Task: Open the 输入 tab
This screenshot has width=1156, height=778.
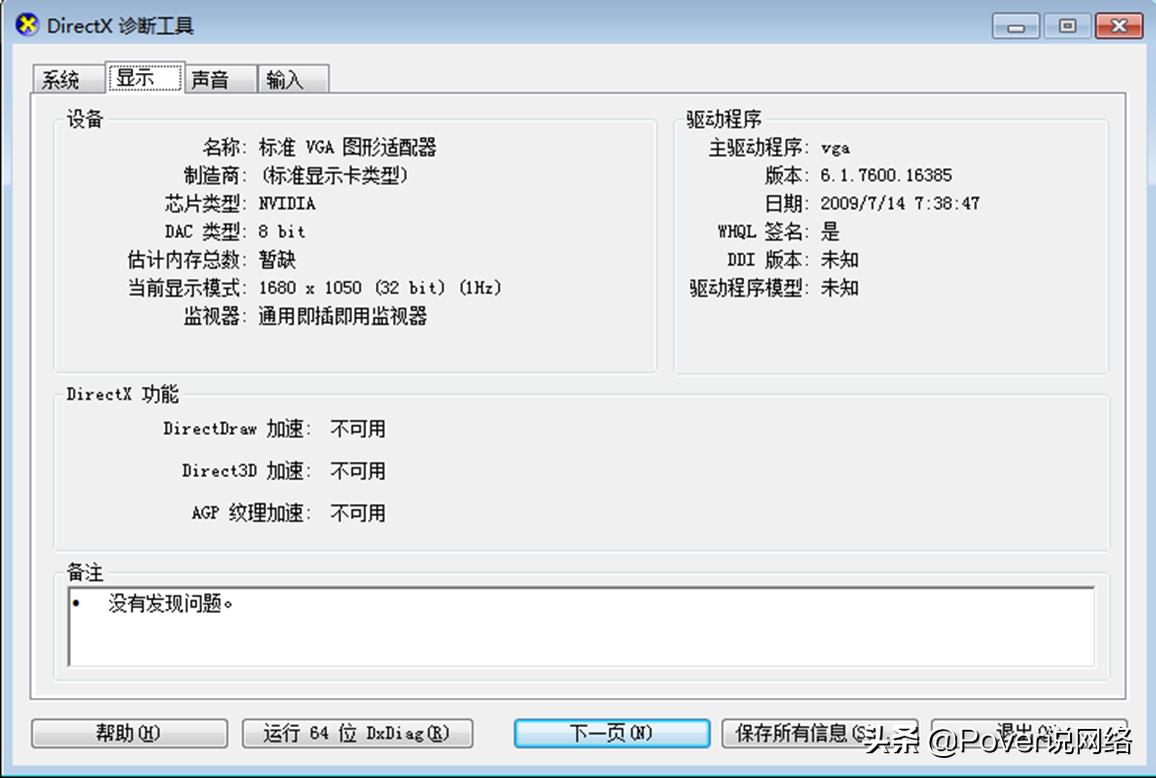Action: (x=292, y=78)
